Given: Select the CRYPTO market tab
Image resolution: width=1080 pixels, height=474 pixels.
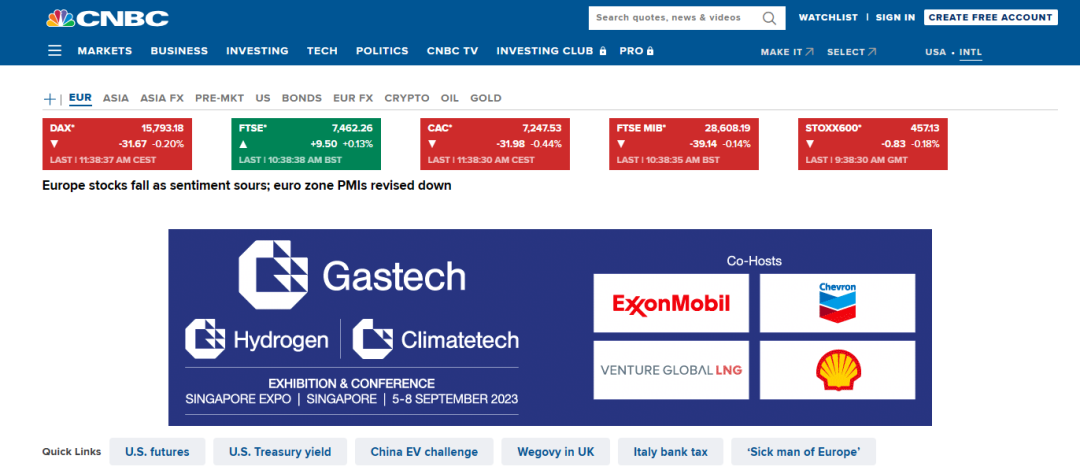Looking at the screenshot, I should click(407, 98).
